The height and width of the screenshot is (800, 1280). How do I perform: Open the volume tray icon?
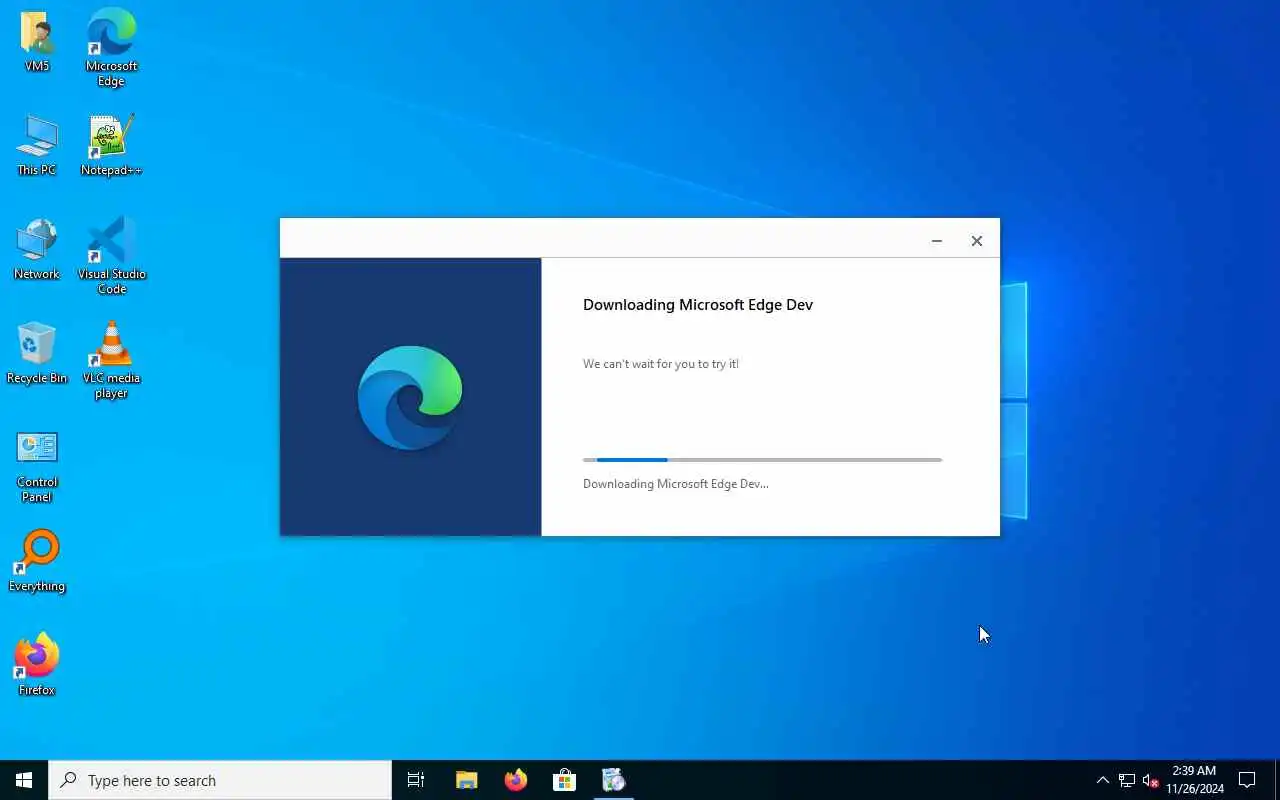tap(1150, 780)
